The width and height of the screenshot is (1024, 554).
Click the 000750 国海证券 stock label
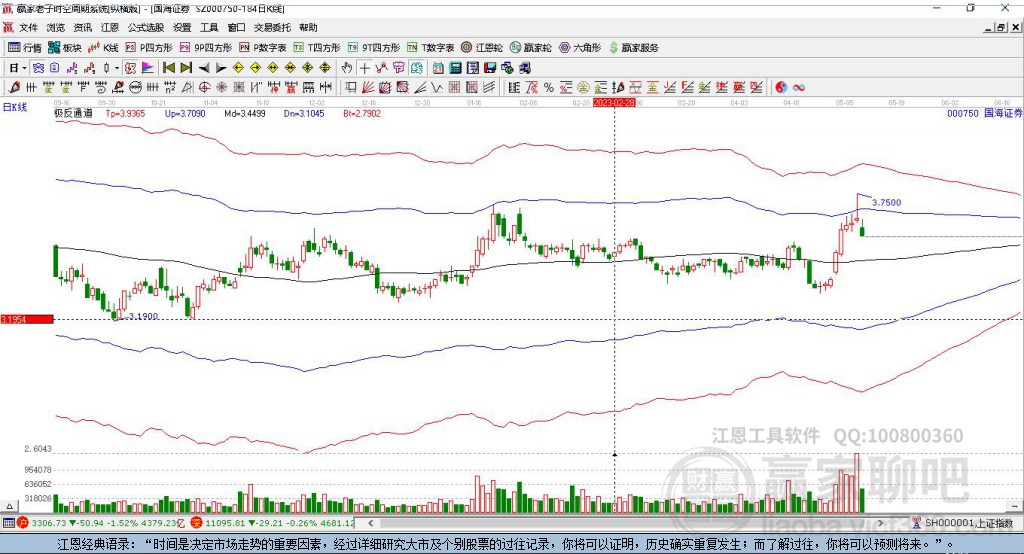(x=984, y=113)
